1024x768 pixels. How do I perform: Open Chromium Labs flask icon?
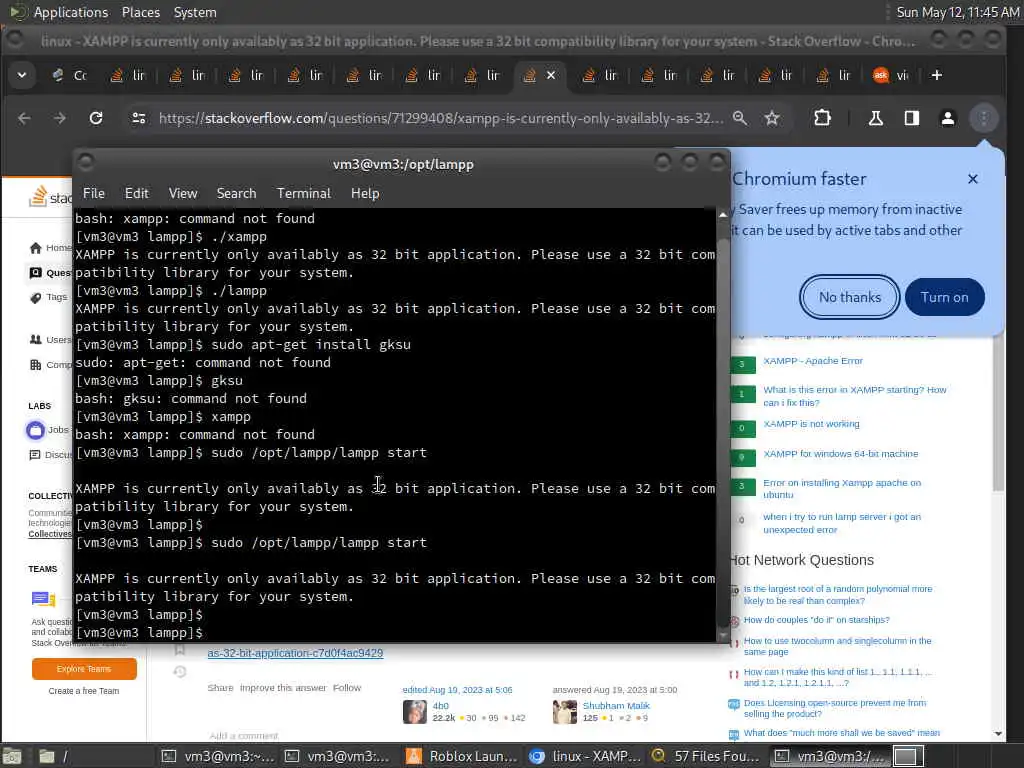tap(876, 118)
